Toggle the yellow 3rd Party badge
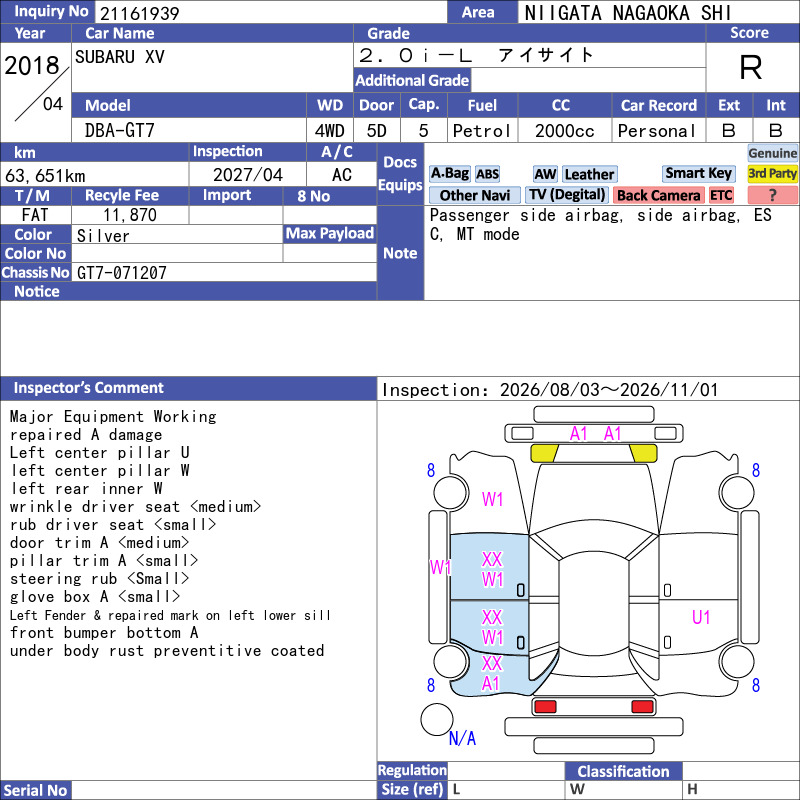This screenshot has width=800, height=800. 772,174
